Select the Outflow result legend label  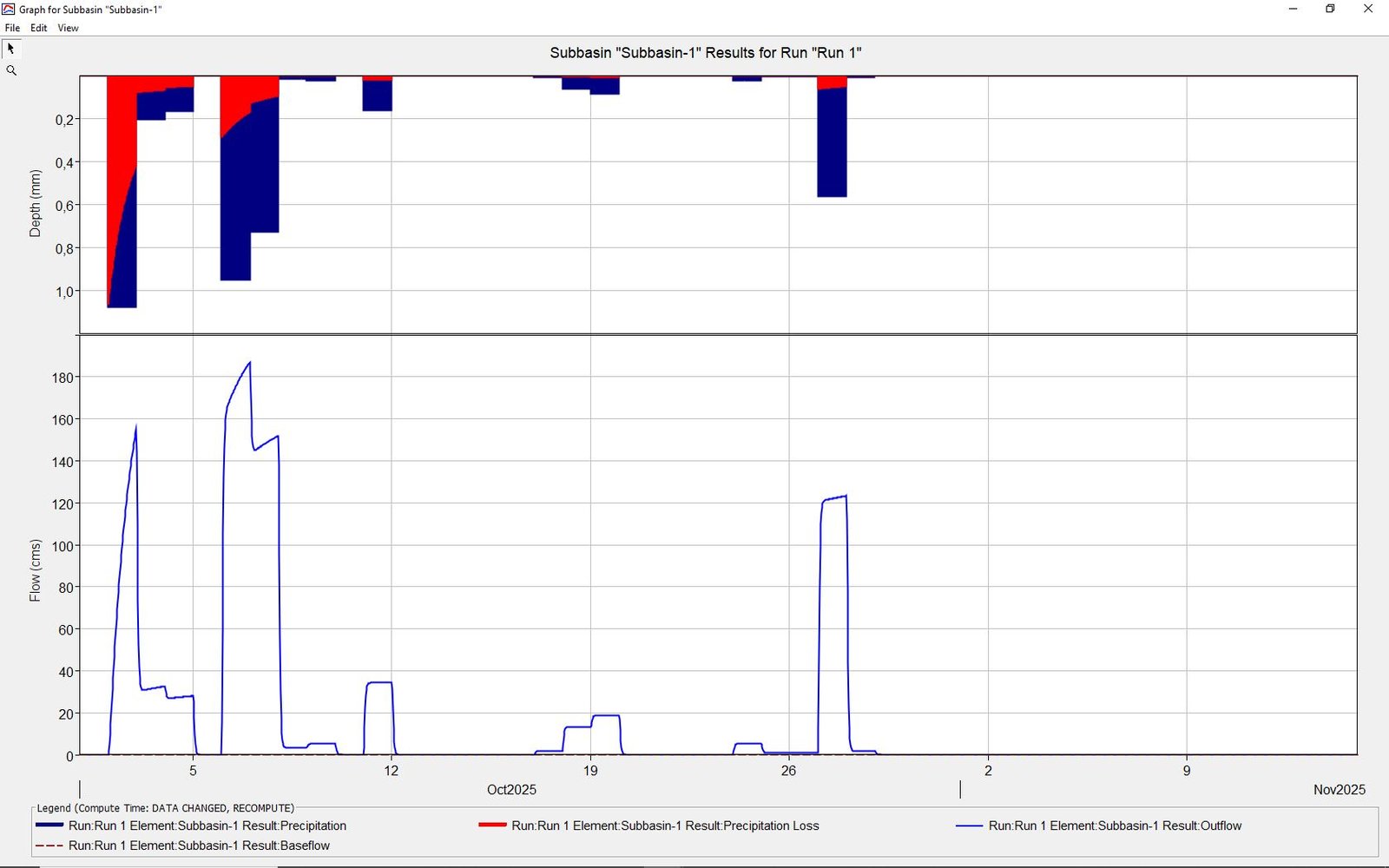coord(1115,825)
